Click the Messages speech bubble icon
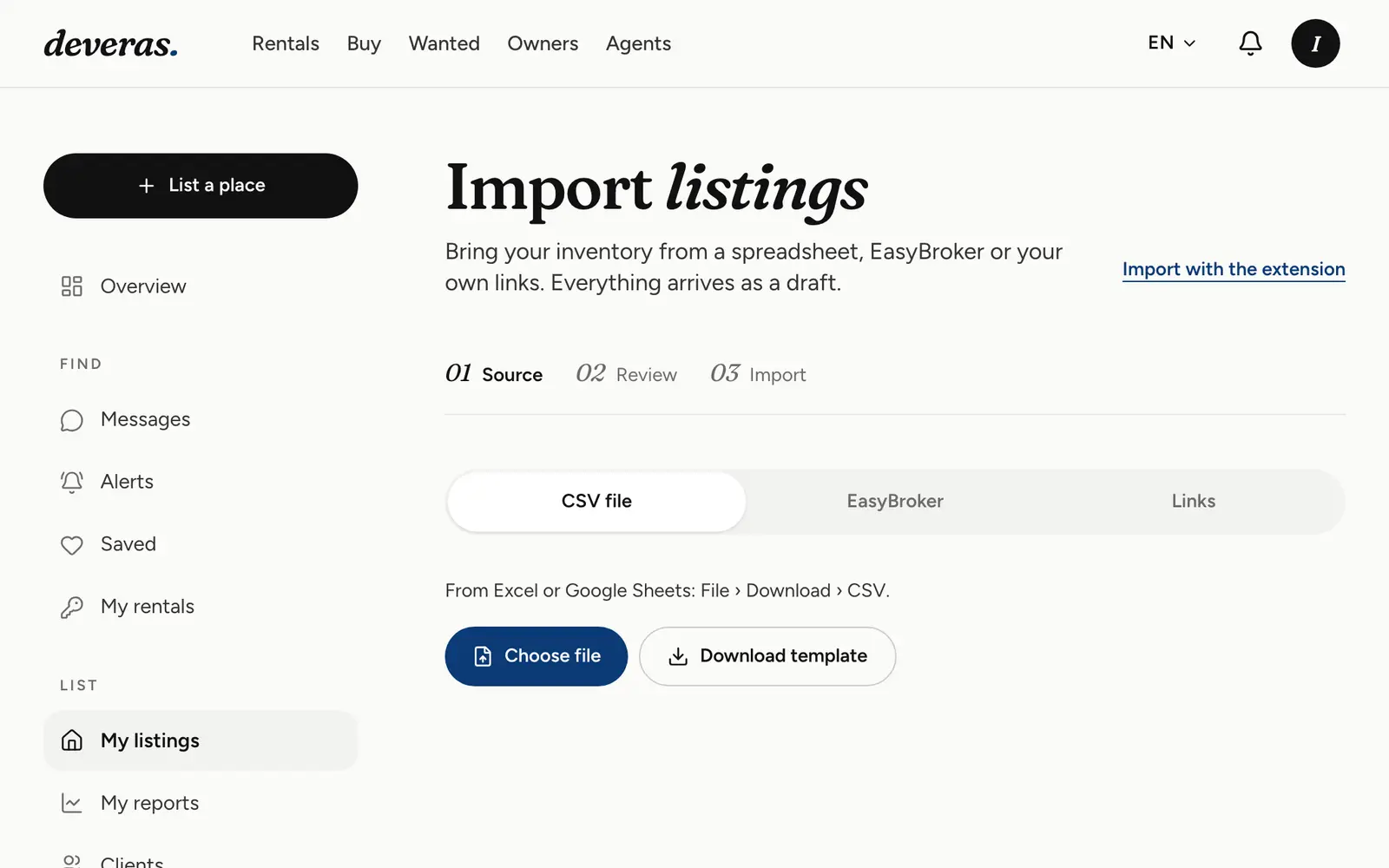 click(x=72, y=420)
